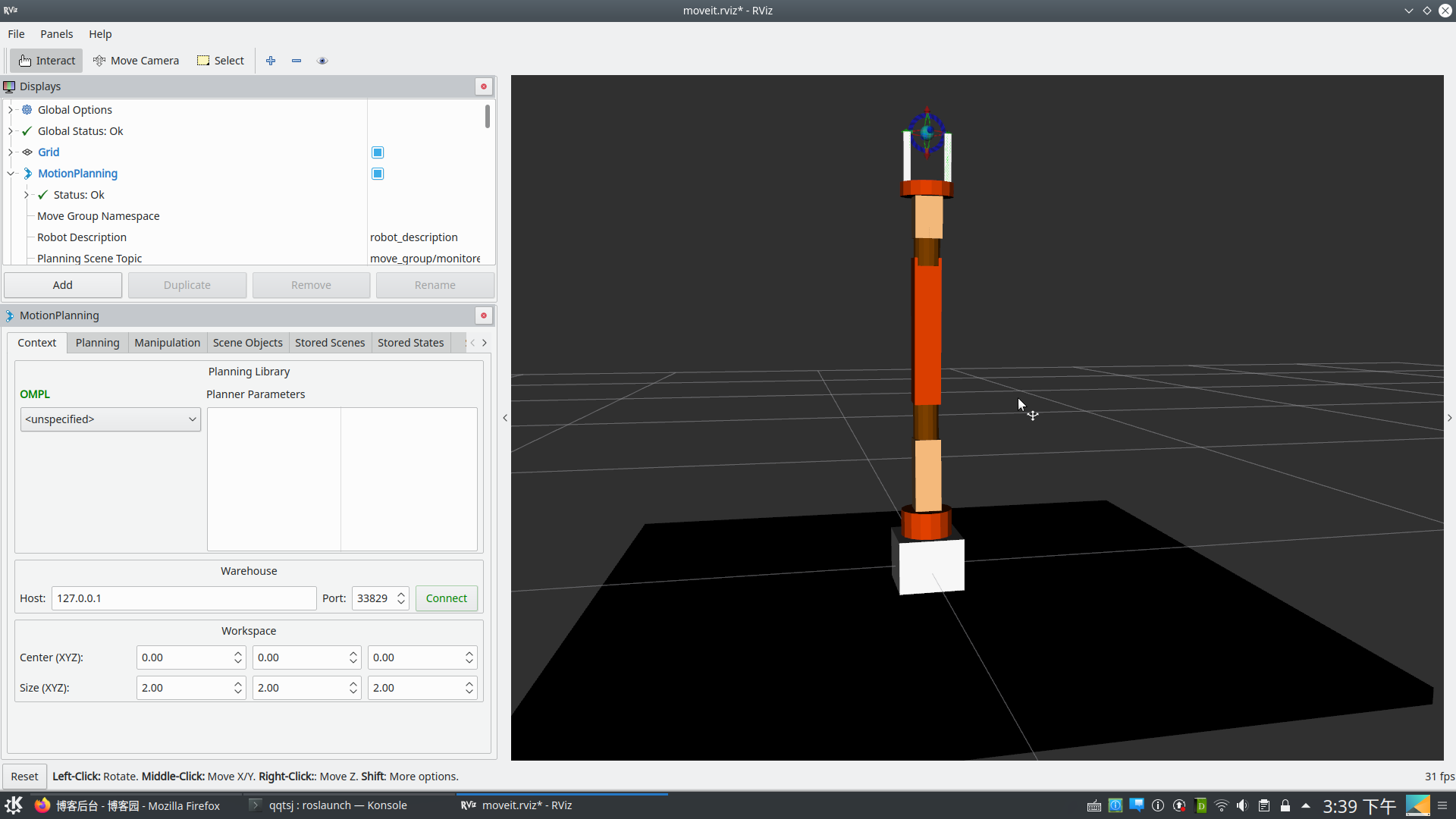Open the OMPL planner dropdown
The image size is (1456, 819).
coord(111,419)
